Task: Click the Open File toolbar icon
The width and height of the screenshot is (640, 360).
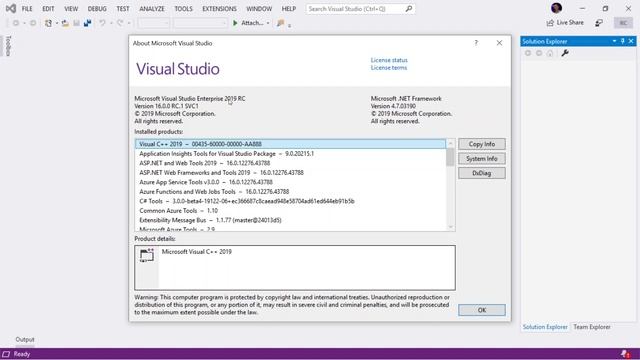Action: click(x=65, y=23)
